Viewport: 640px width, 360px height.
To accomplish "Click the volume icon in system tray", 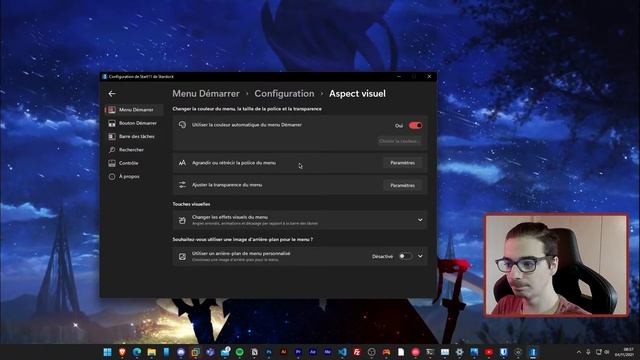I will click(x=607, y=352).
